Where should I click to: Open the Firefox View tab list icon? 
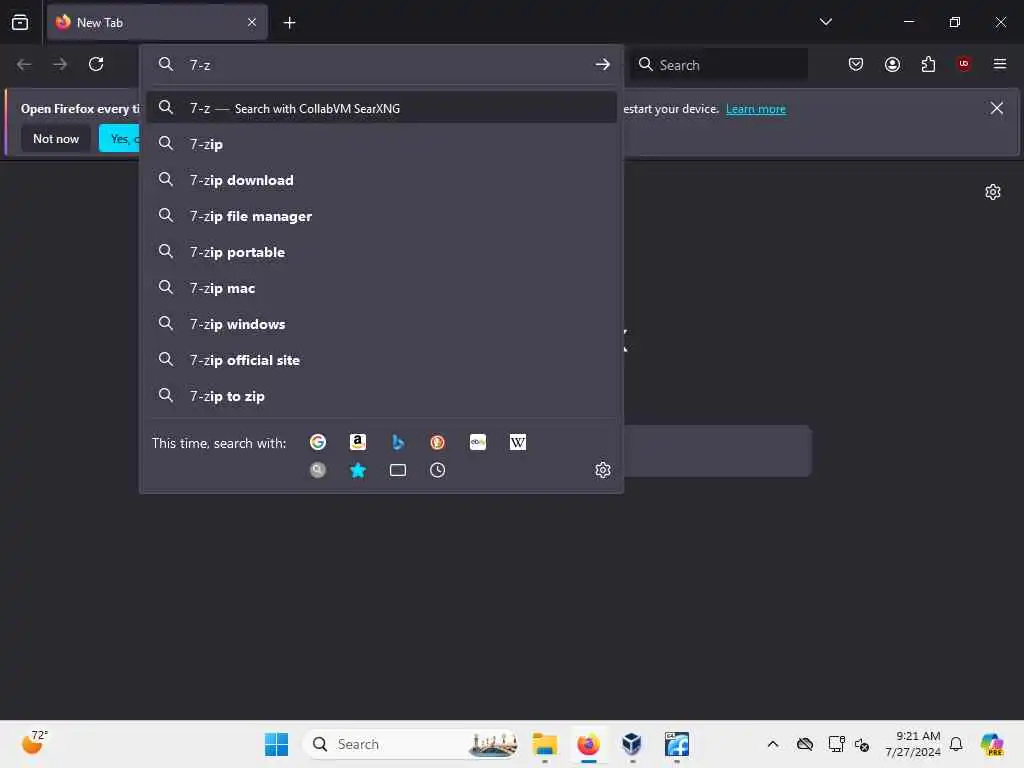click(20, 22)
